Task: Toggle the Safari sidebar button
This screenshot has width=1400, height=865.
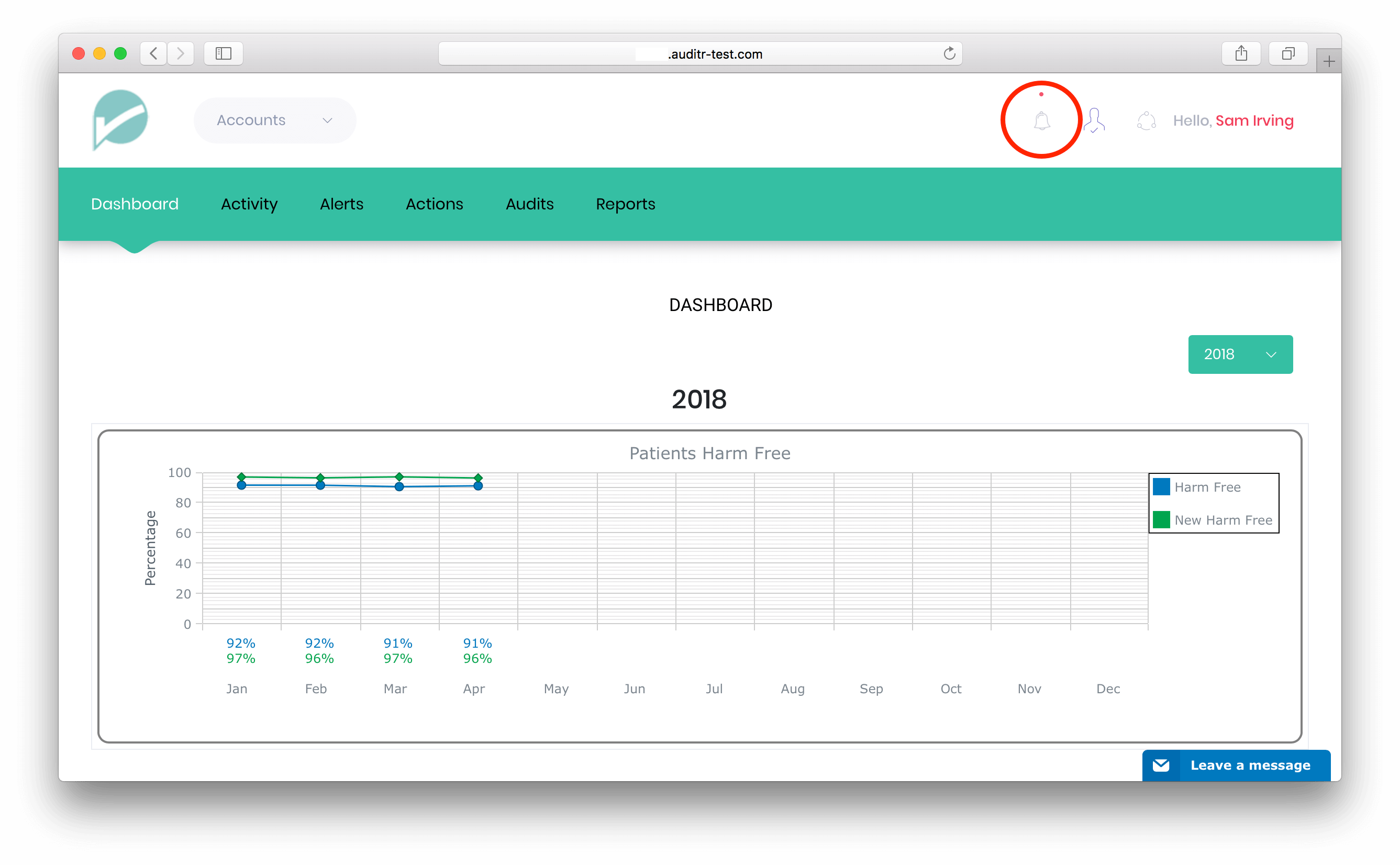Action: 224,54
